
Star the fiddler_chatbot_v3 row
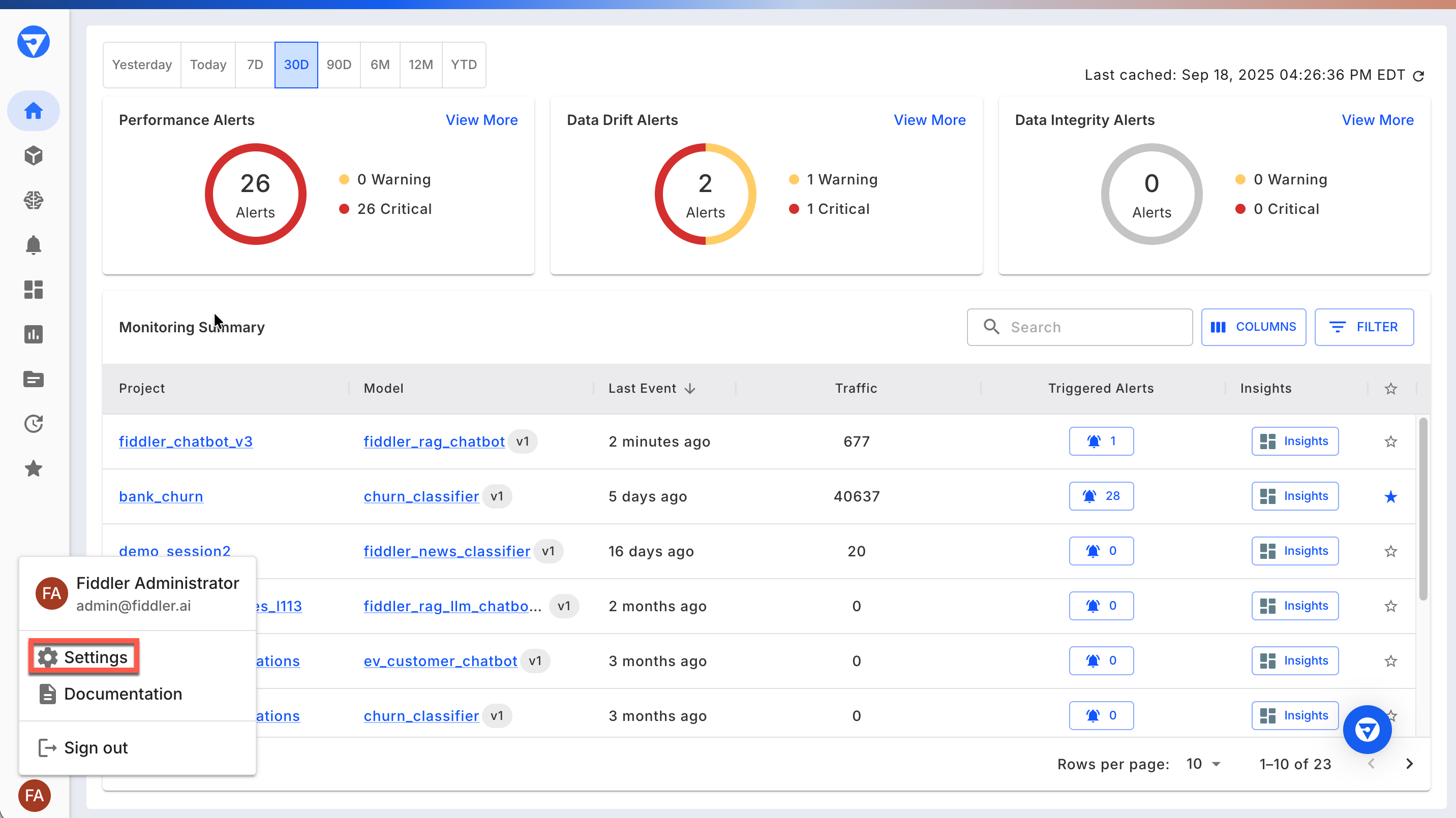[x=1390, y=441]
